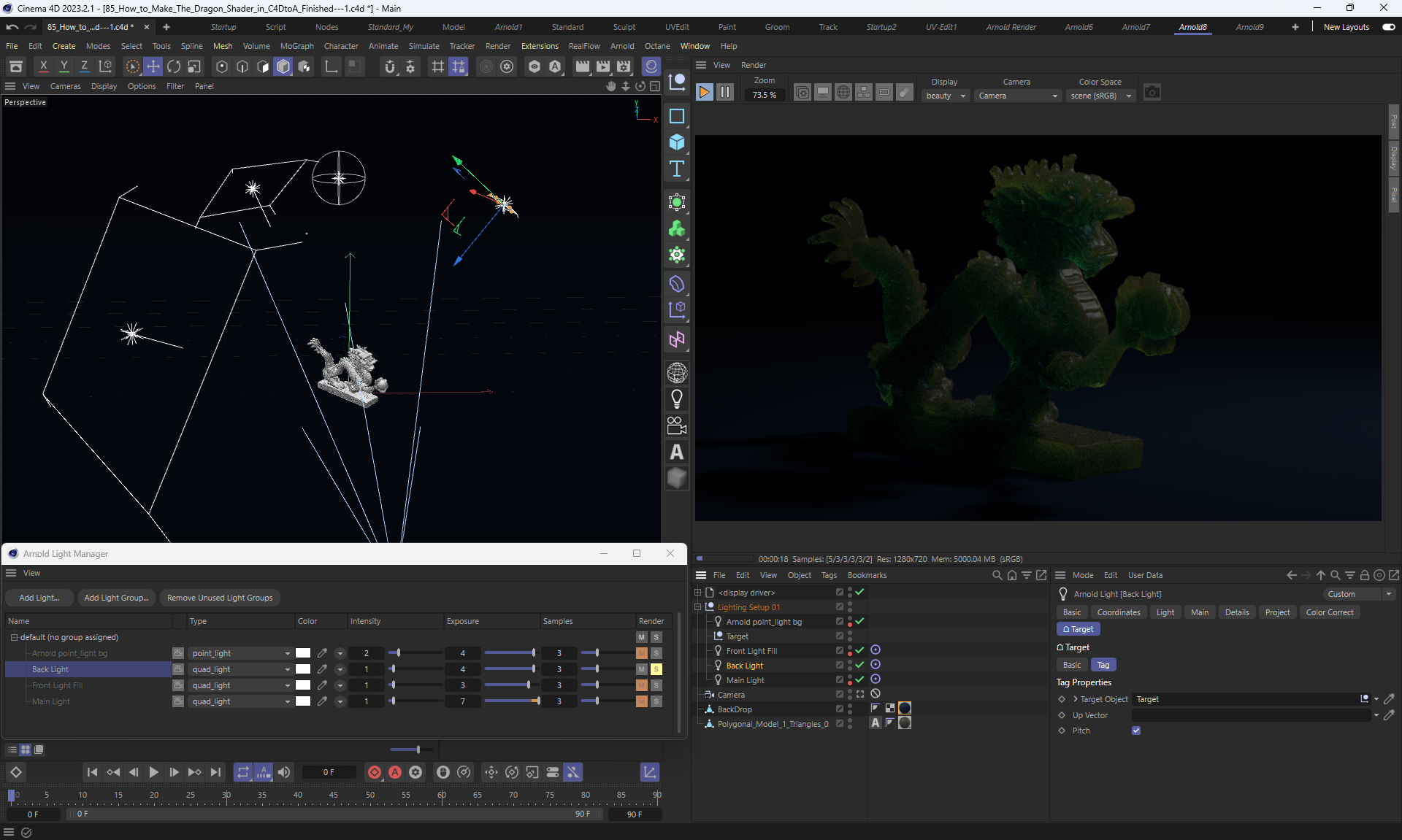Select the Move tool in the toolbar
The width and height of the screenshot is (1402, 840).
[153, 66]
